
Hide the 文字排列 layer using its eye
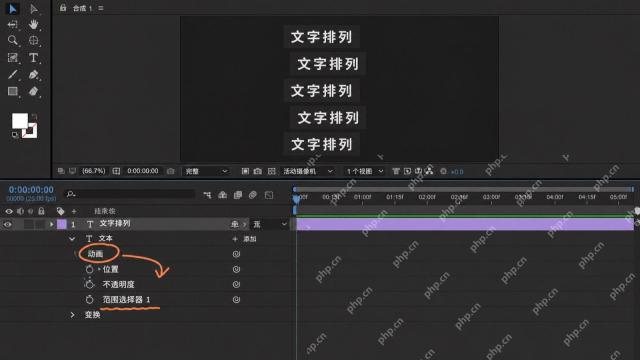point(8,224)
